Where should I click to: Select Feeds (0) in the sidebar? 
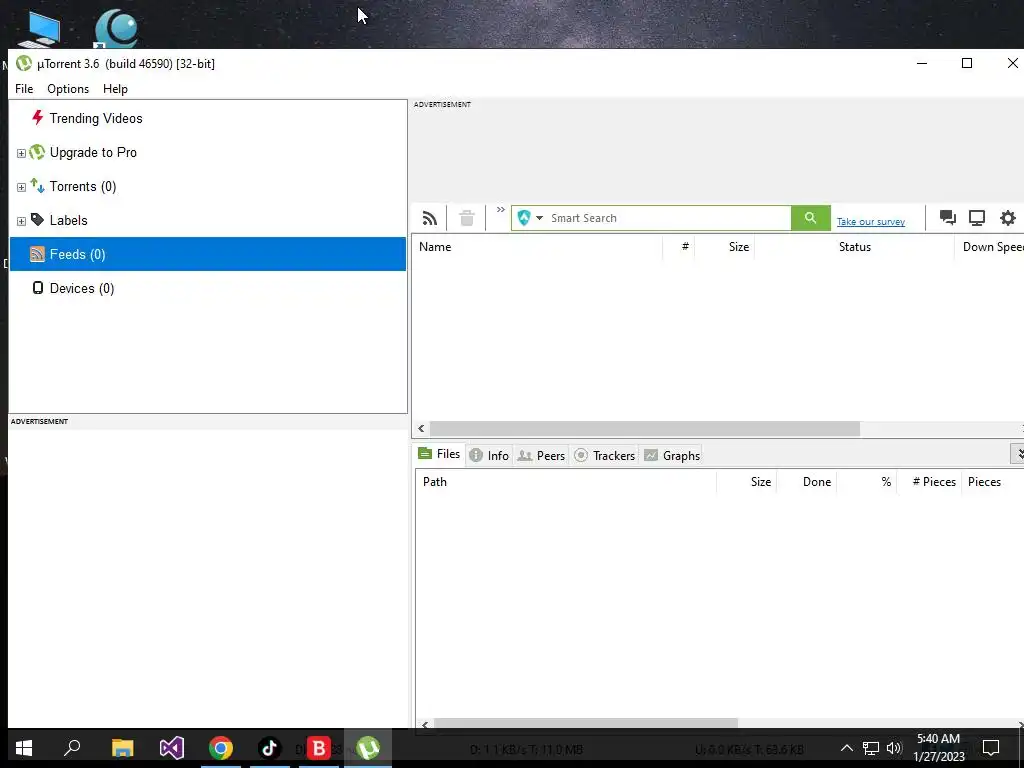pyautogui.click(x=208, y=254)
